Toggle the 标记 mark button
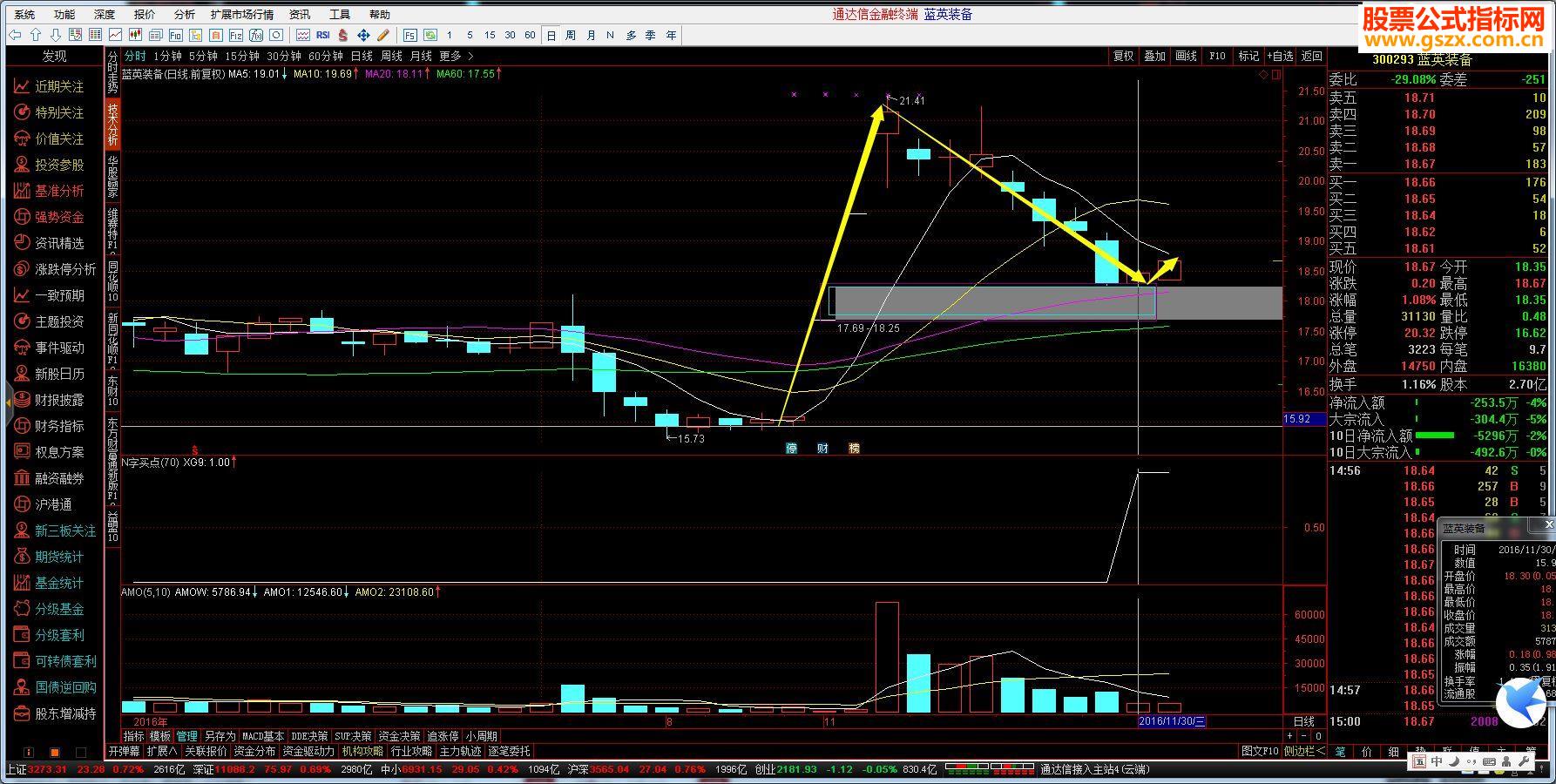The width and height of the screenshot is (1556, 784). pos(1249,56)
